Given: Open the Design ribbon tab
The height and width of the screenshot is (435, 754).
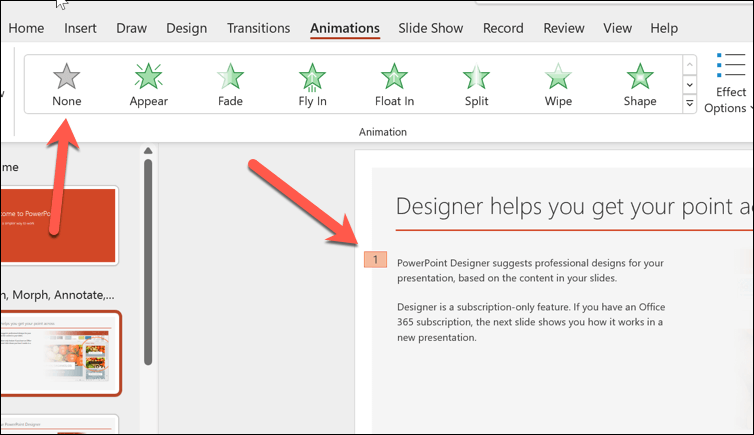Looking at the screenshot, I should click(x=187, y=28).
